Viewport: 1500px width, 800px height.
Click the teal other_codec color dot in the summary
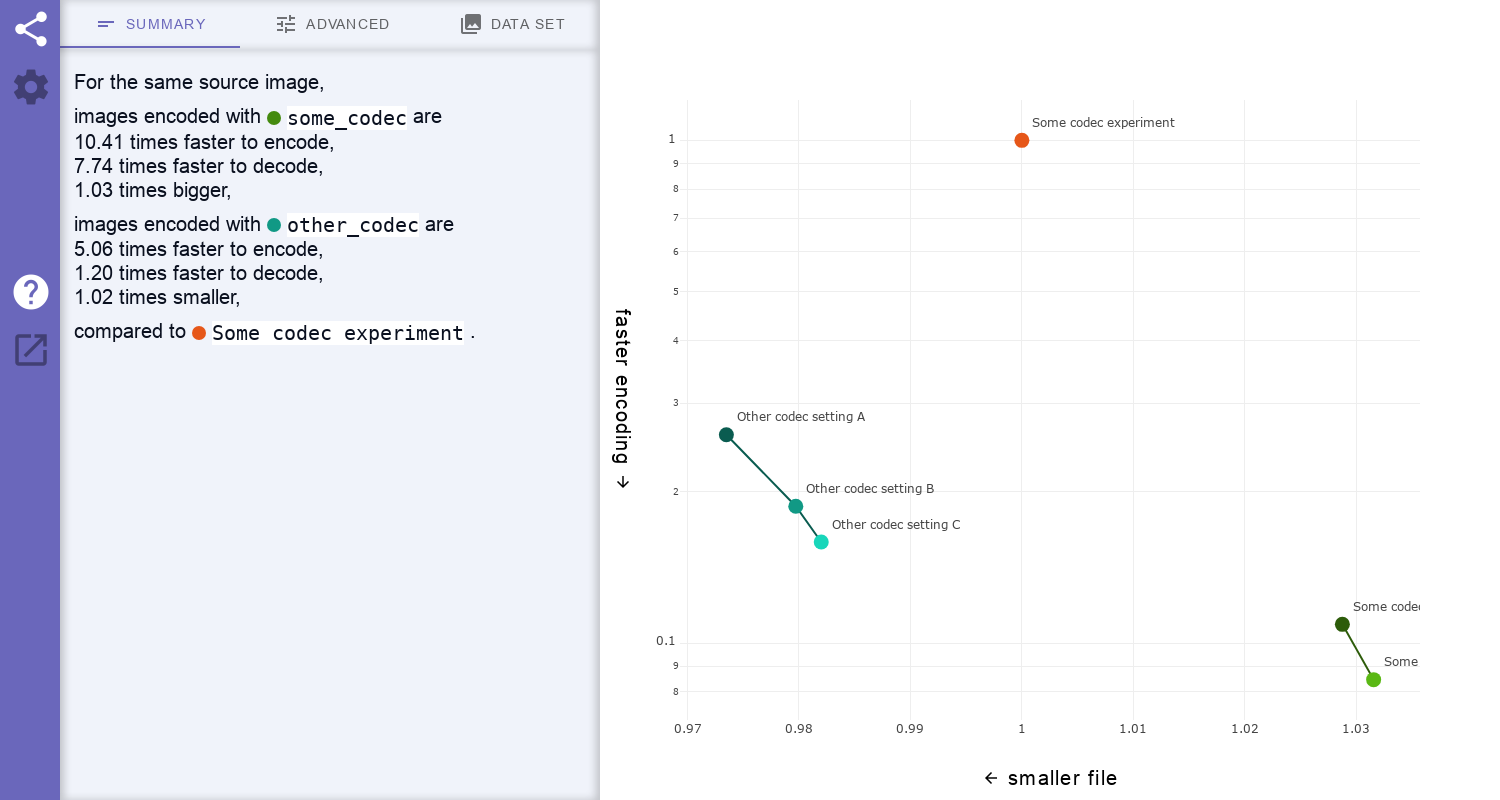click(274, 225)
